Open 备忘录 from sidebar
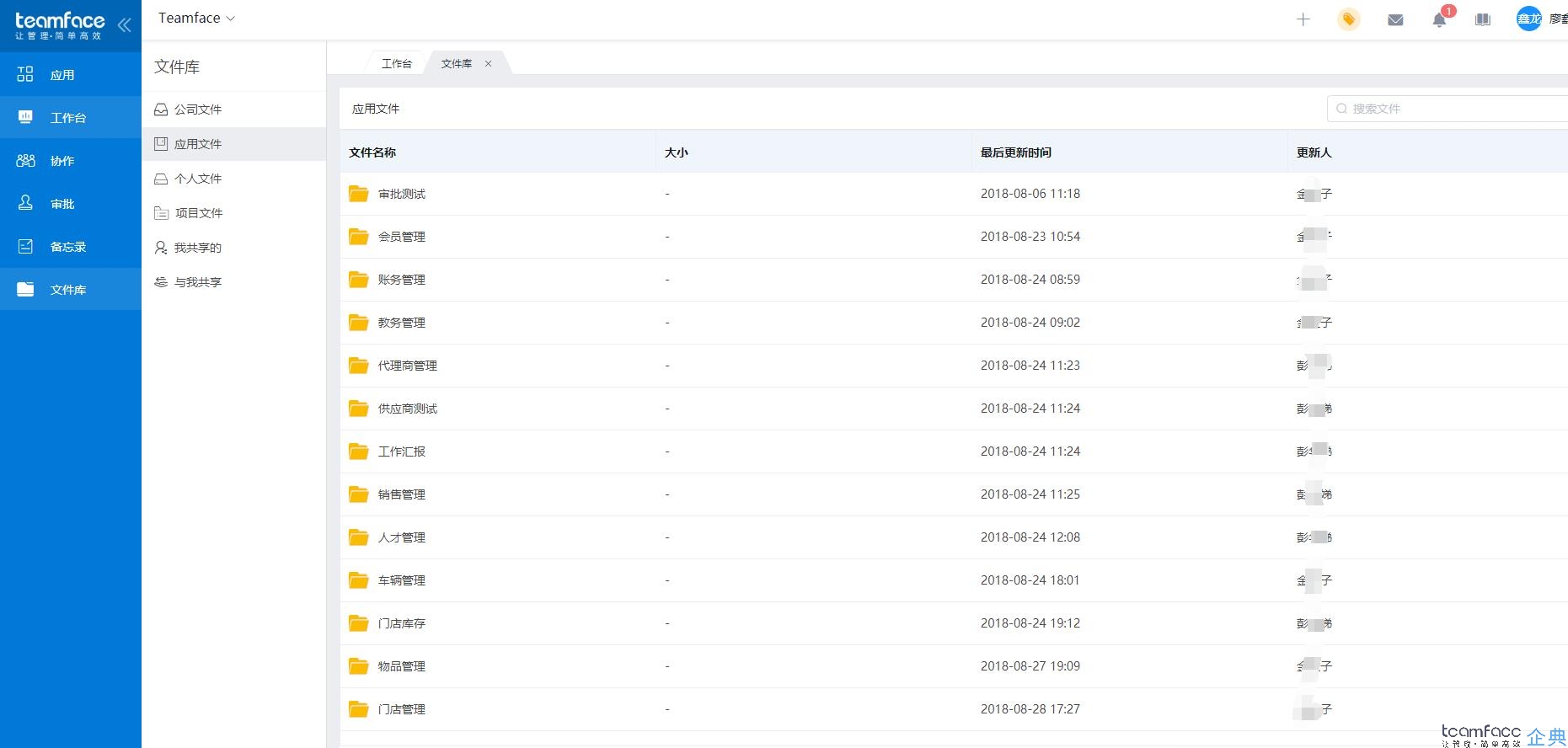The height and width of the screenshot is (748, 1568). click(71, 246)
